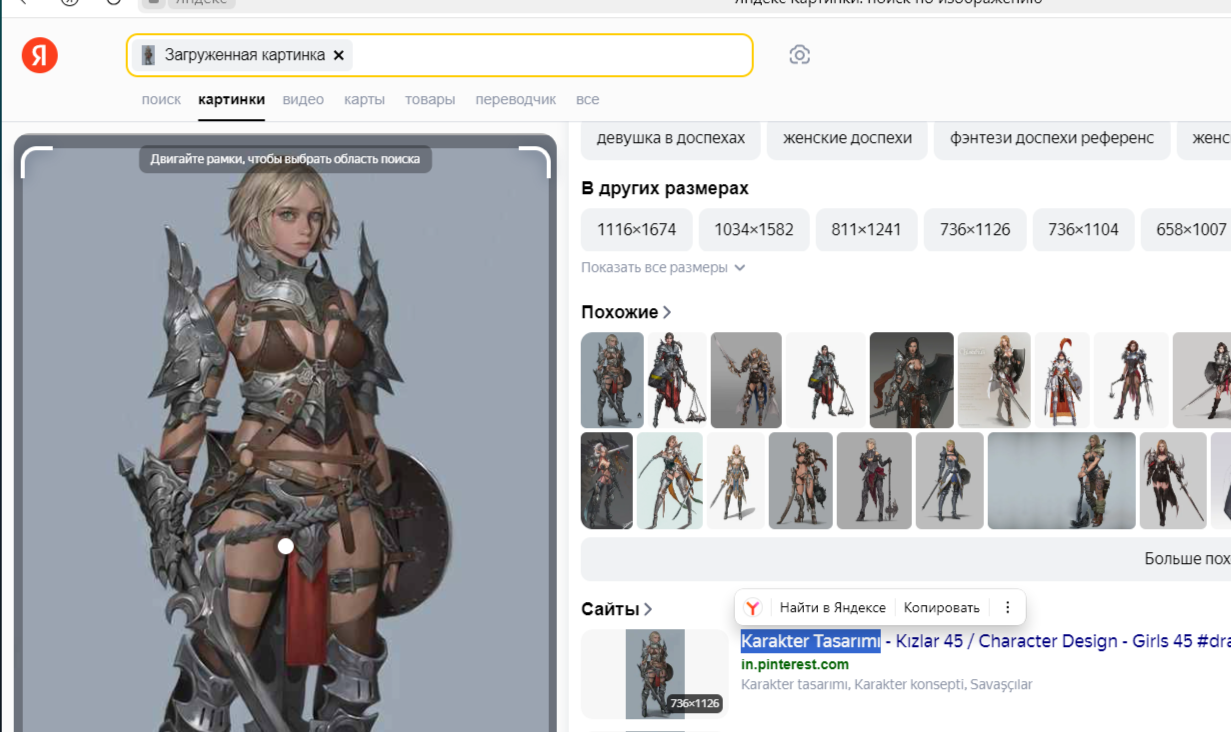This screenshot has width=1231, height=732.
Task: Open similar image with red-plumed helmet warrior
Action: (1062, 380)
